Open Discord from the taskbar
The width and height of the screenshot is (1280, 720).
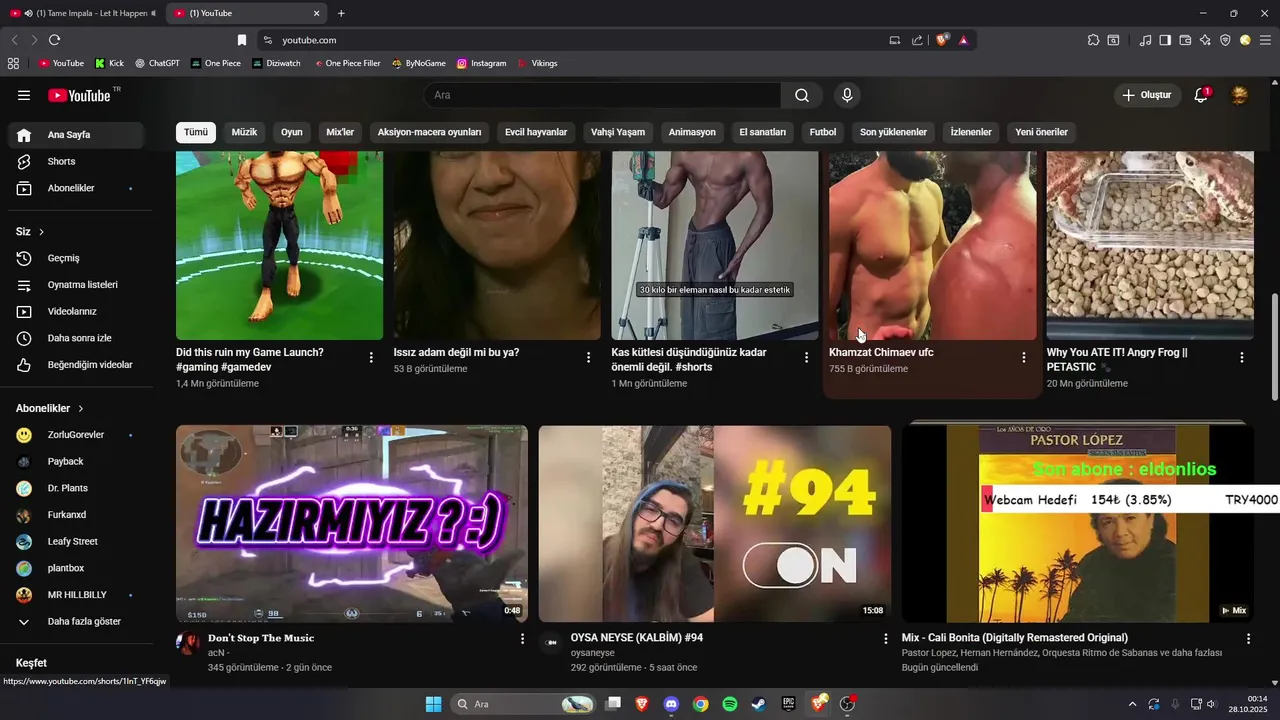coord(671,704)
